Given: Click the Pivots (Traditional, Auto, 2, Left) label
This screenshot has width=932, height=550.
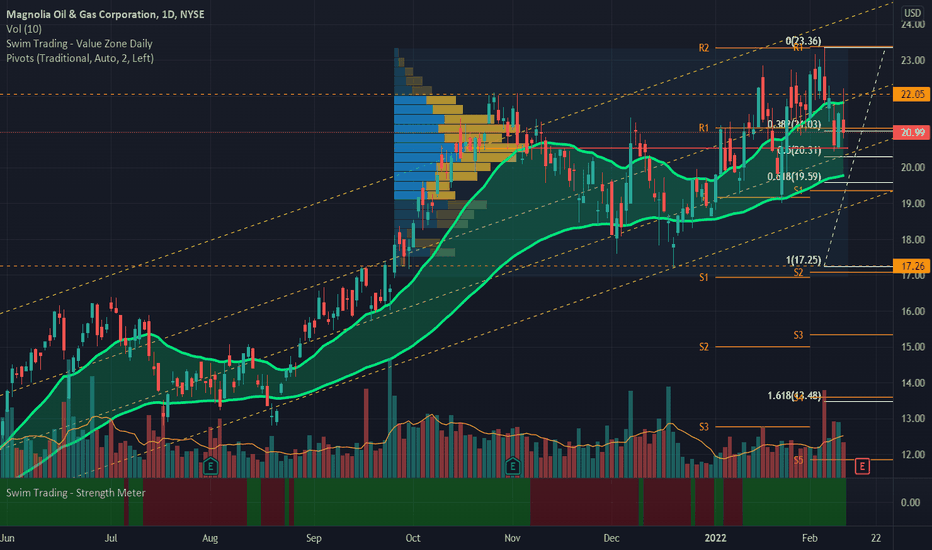Looking at the screenshot, I should point(80,58).
